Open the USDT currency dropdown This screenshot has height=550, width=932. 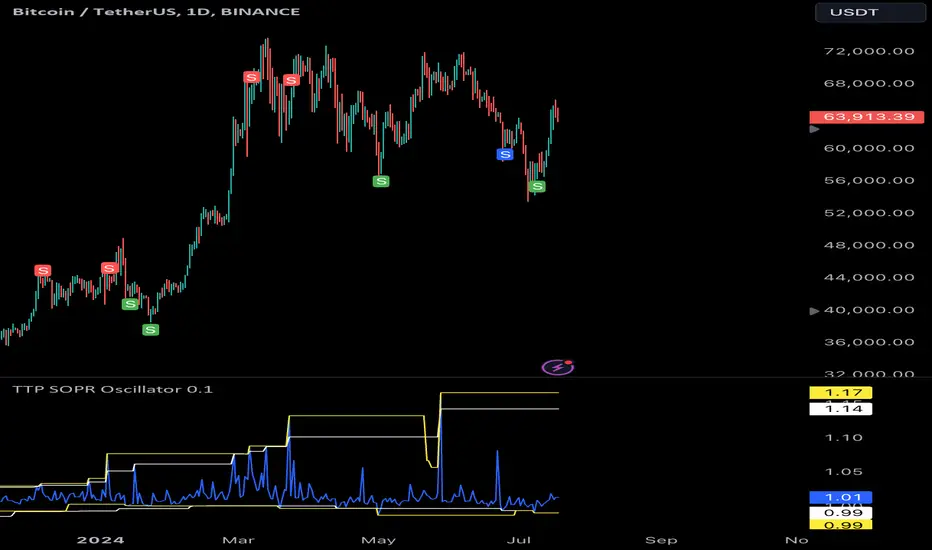870,12
